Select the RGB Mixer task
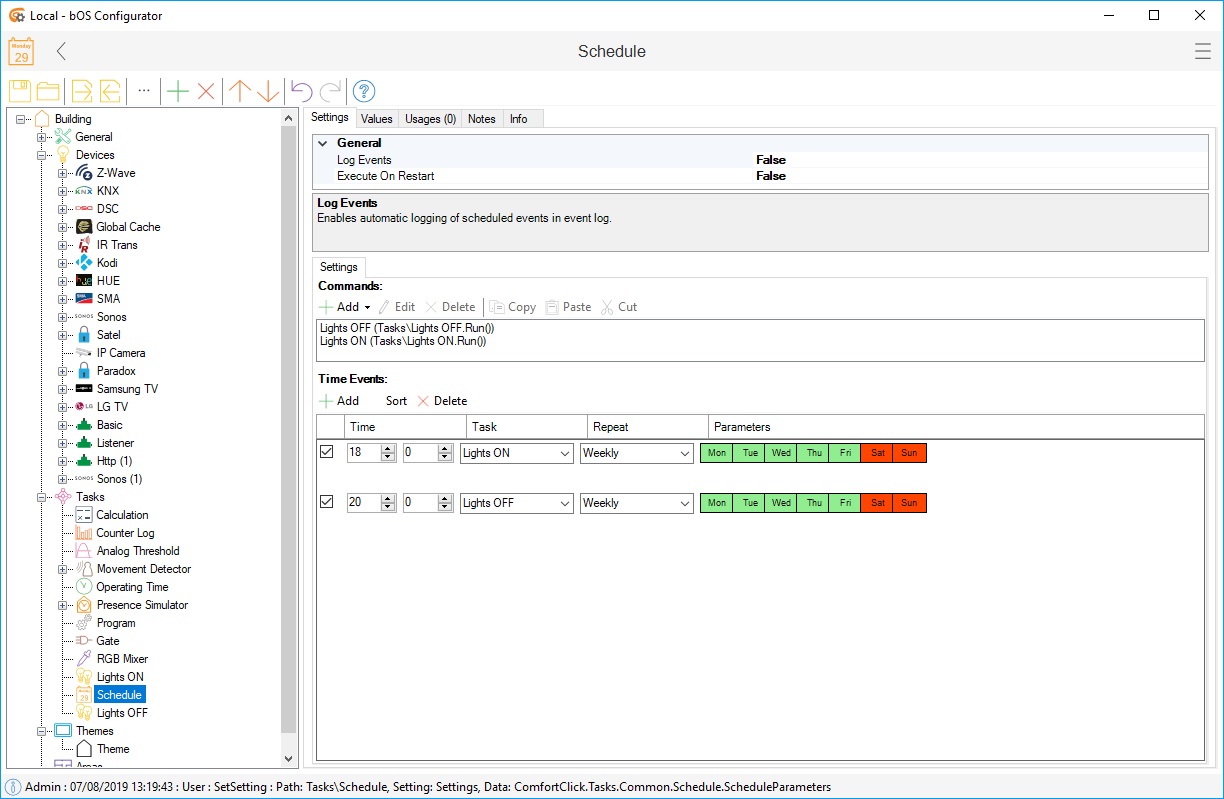Viewport: 1224px width, 799px height. (x=122, y=659)
